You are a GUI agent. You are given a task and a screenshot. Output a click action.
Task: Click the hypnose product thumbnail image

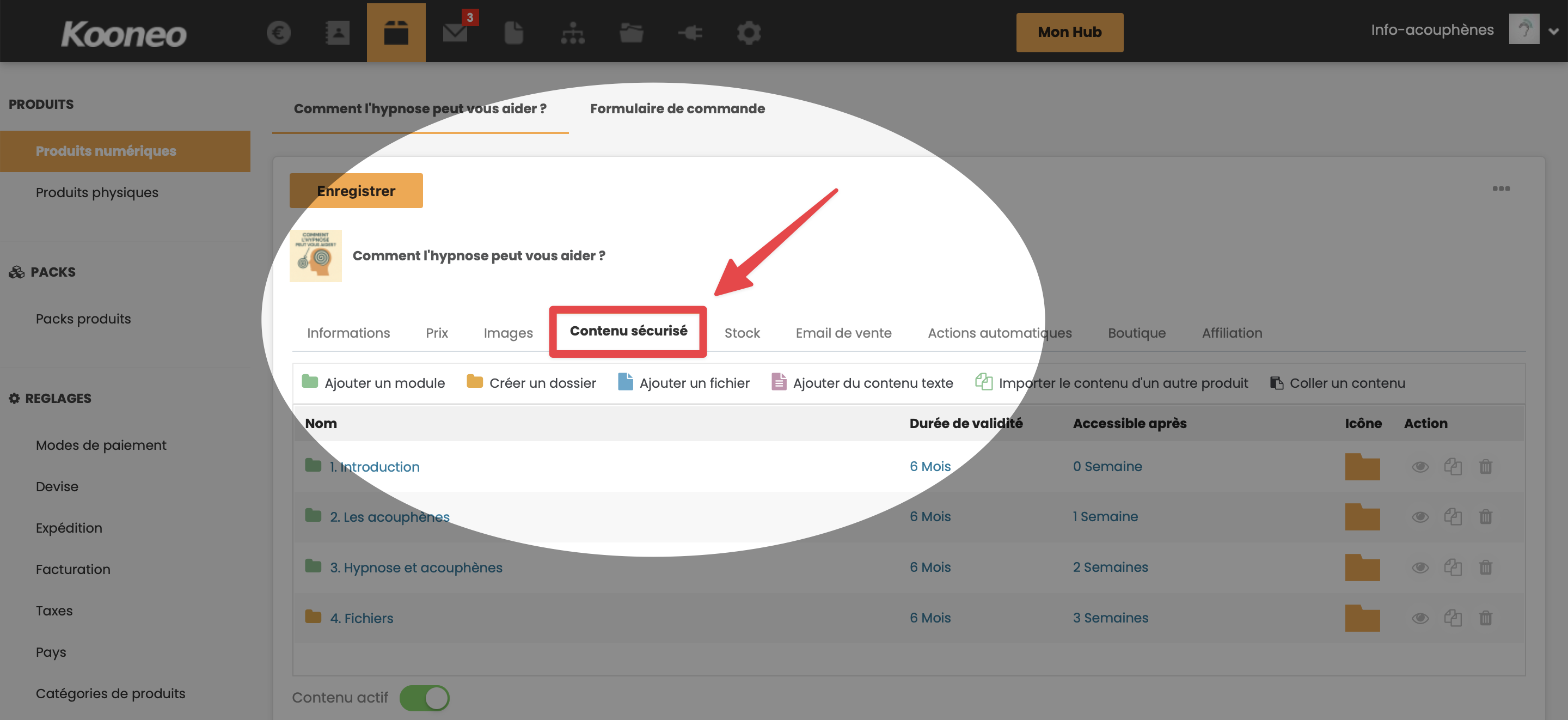[315, 255]
